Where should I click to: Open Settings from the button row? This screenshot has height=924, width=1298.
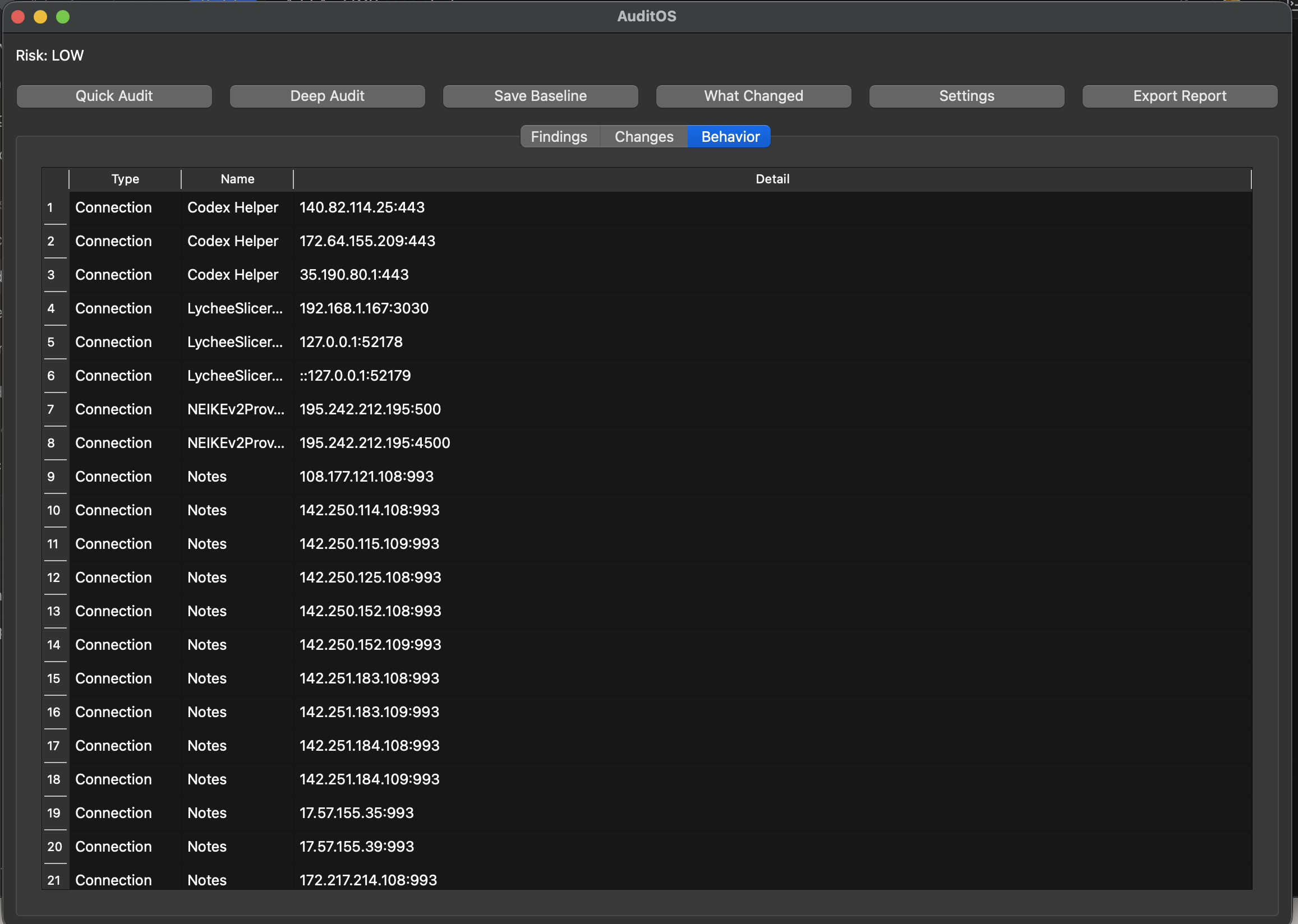[x=966, y=96]
